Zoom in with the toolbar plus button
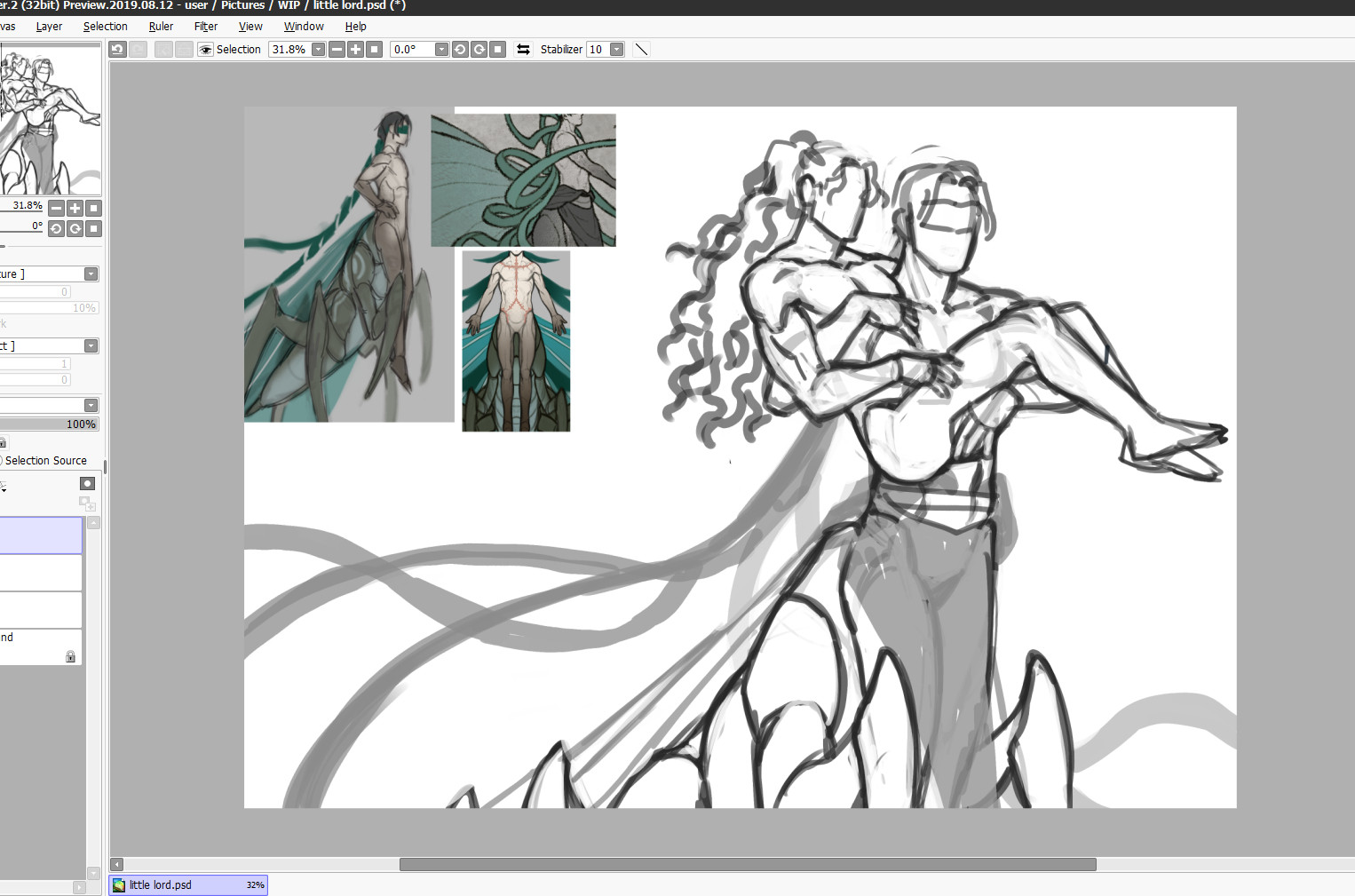This screenshot has width=1355, height=896. point(355,50)
